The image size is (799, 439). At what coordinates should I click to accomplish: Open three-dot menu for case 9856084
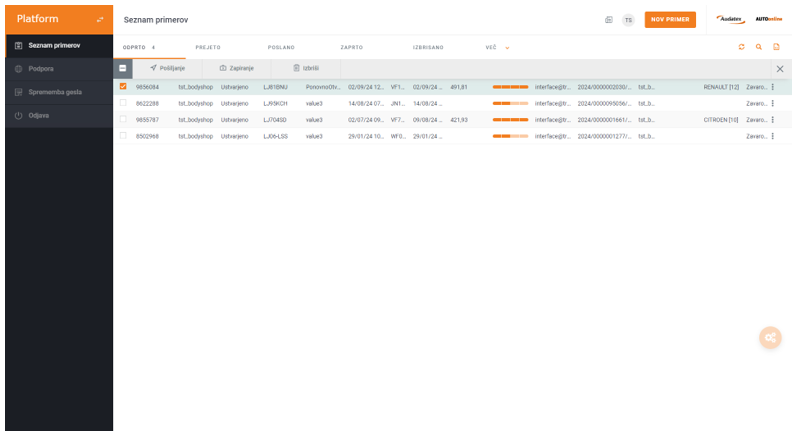click(773, 87)
